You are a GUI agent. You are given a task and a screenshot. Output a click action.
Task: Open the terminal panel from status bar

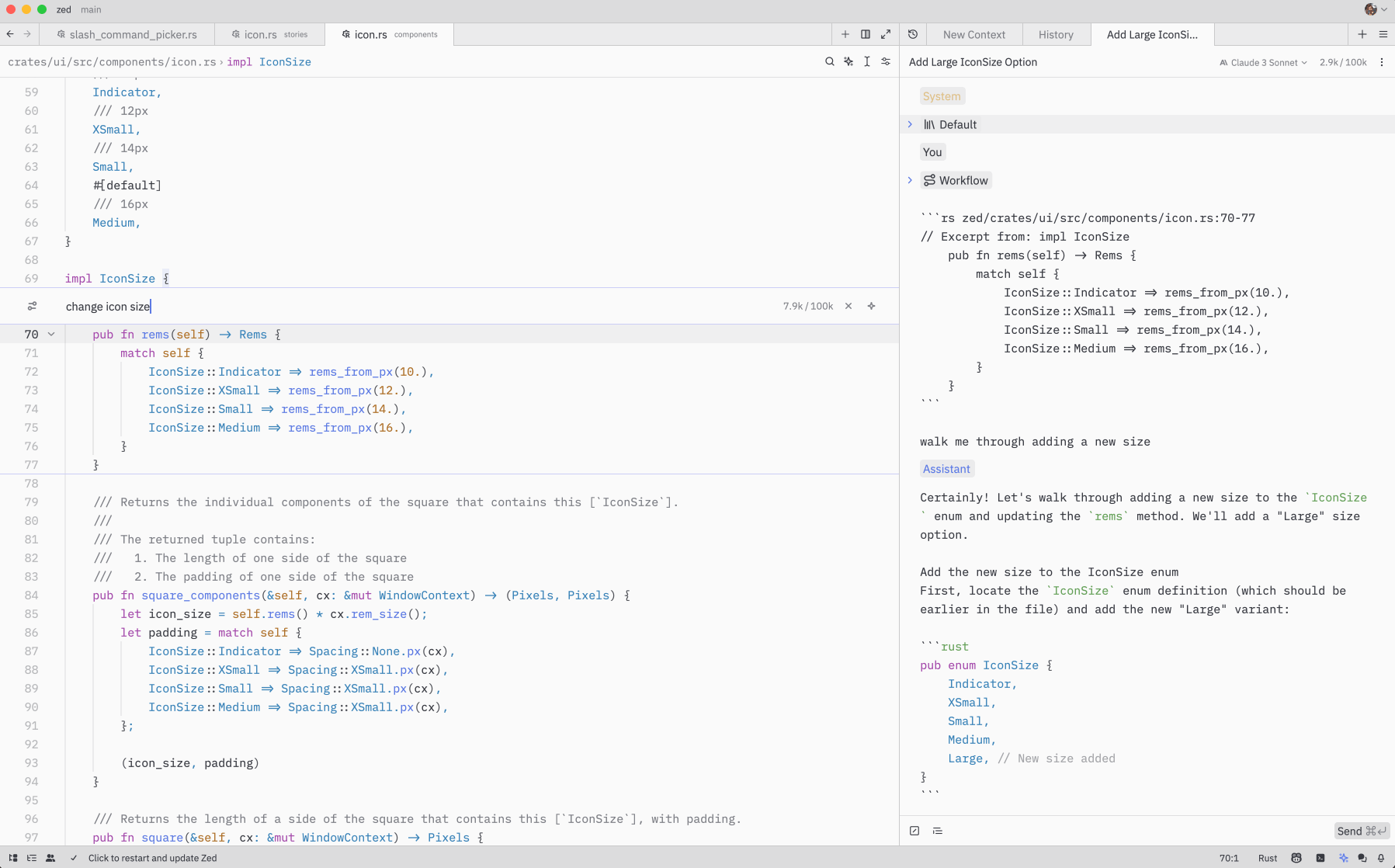tap(1320, 858)
